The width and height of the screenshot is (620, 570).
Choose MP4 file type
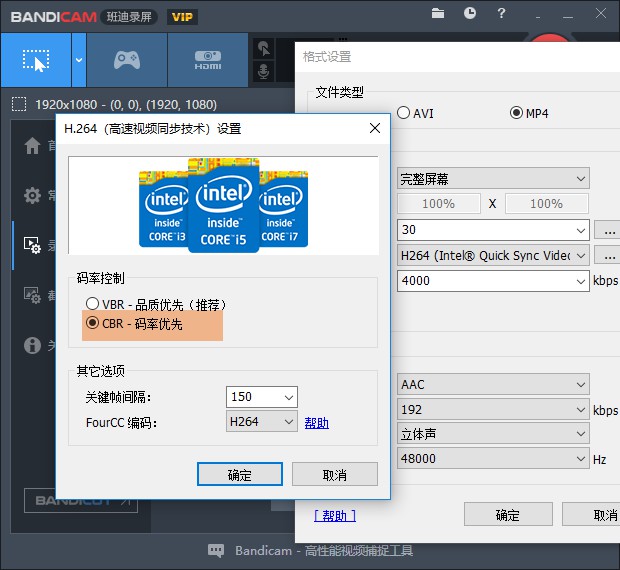(529, 113)
